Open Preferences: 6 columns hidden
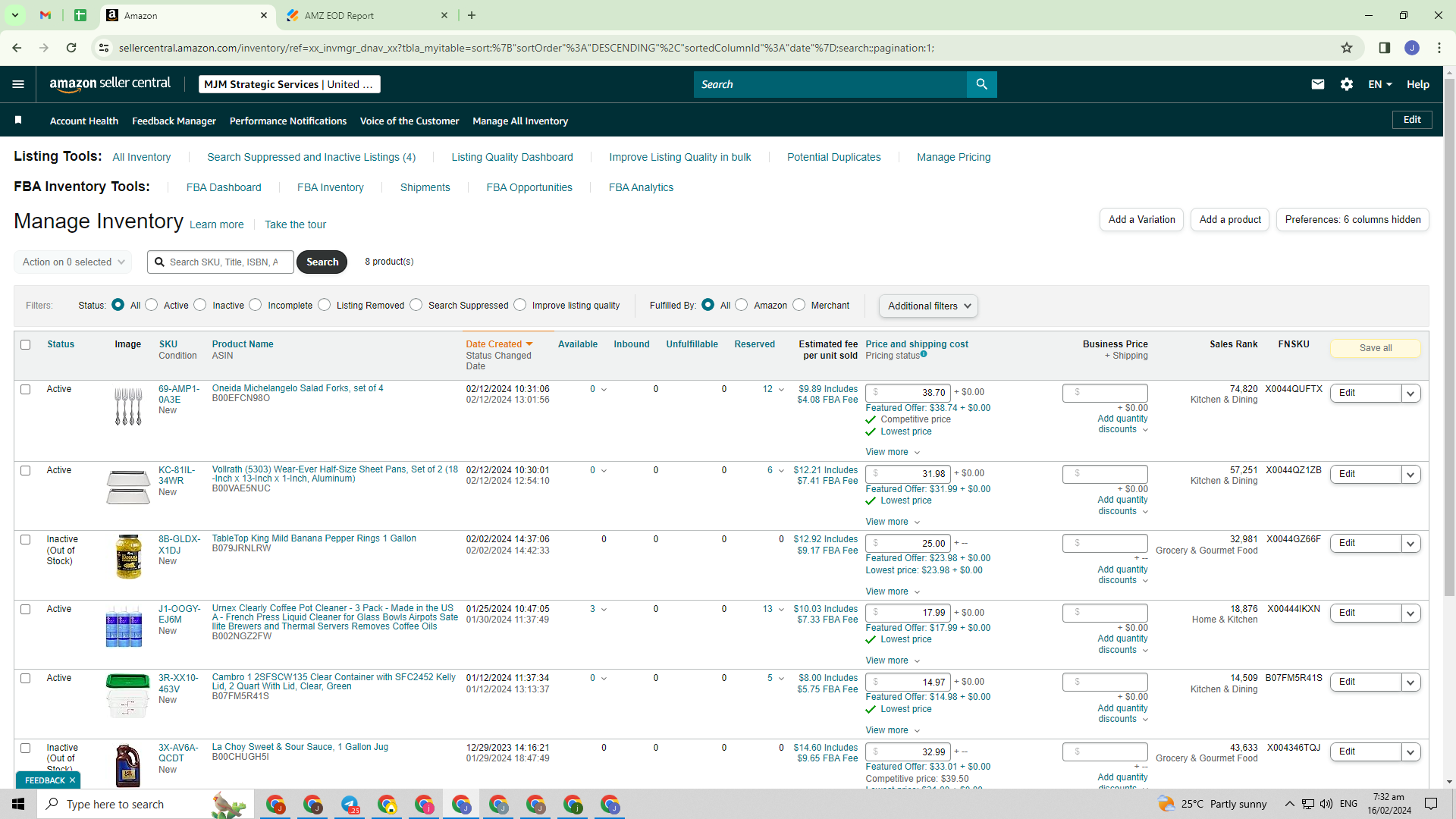This screenshot has height=819, width=1456. click(1353, 219)
